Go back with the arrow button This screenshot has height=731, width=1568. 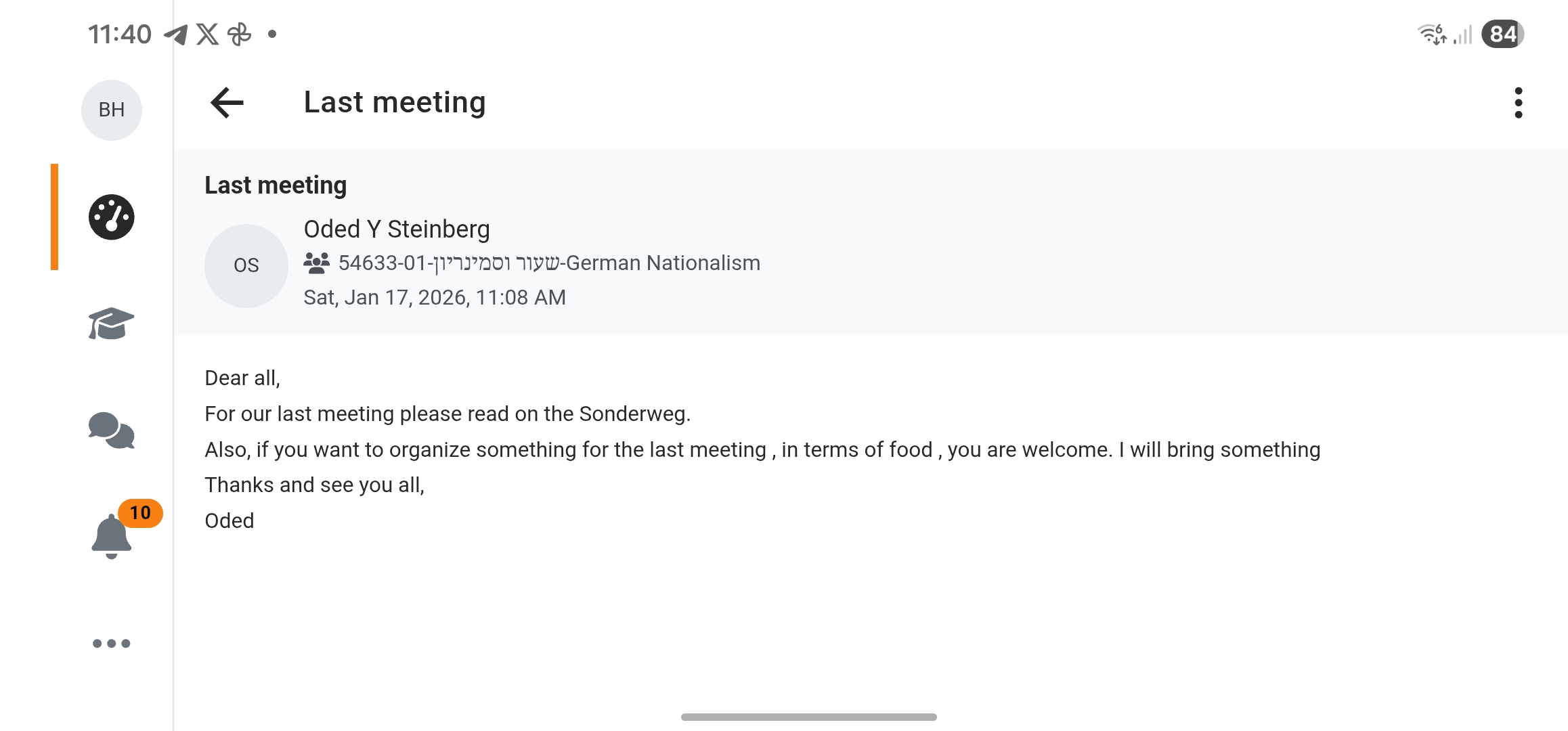(x=227, y=103)
